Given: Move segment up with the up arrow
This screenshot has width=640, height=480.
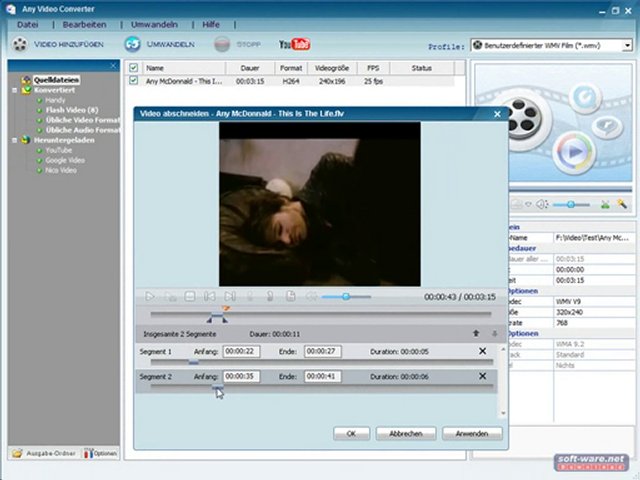Looking at the screenshot, I should click(476, 332).
